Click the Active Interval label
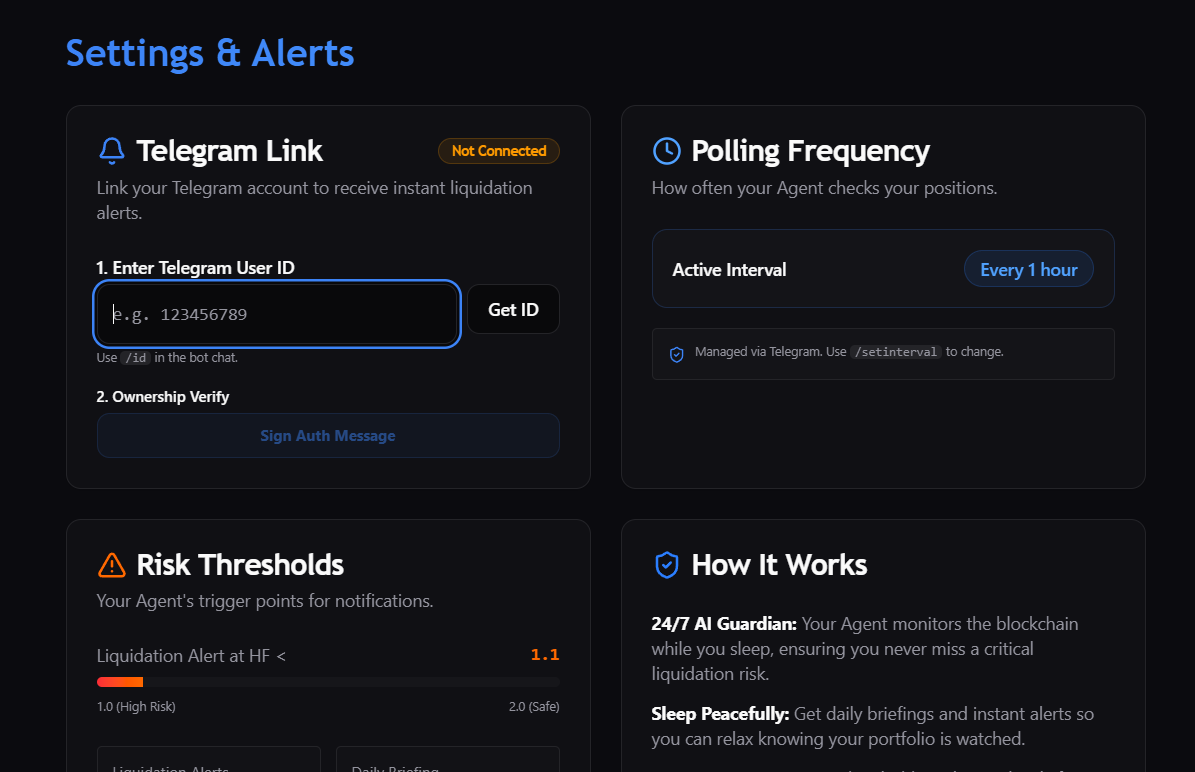This screenshot has height=772, width=1195. click(x=729, y=270)
